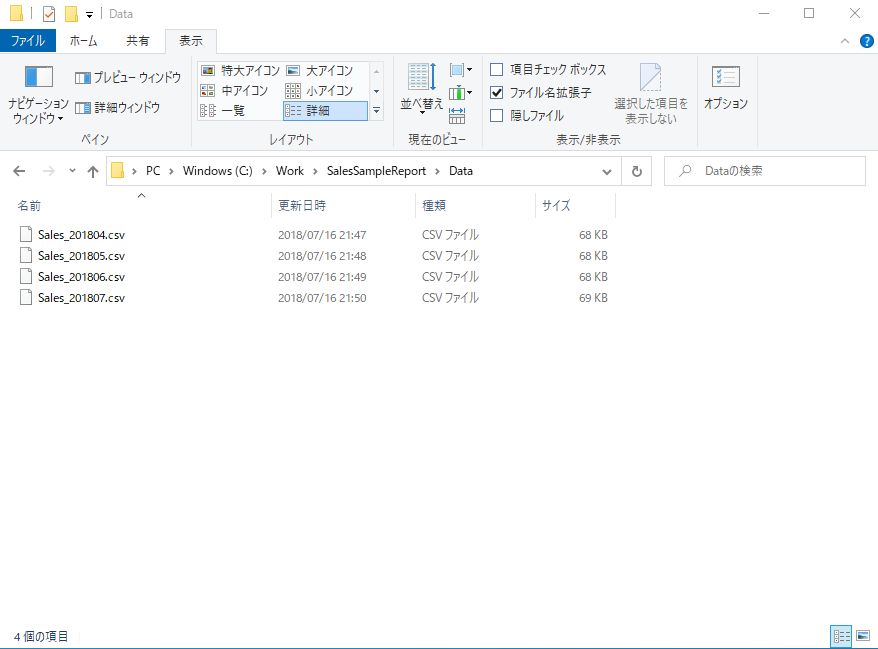878x649 pixels.
Task: Click the icon of Sales_201804.csv
Action: [x=26, y=234]
